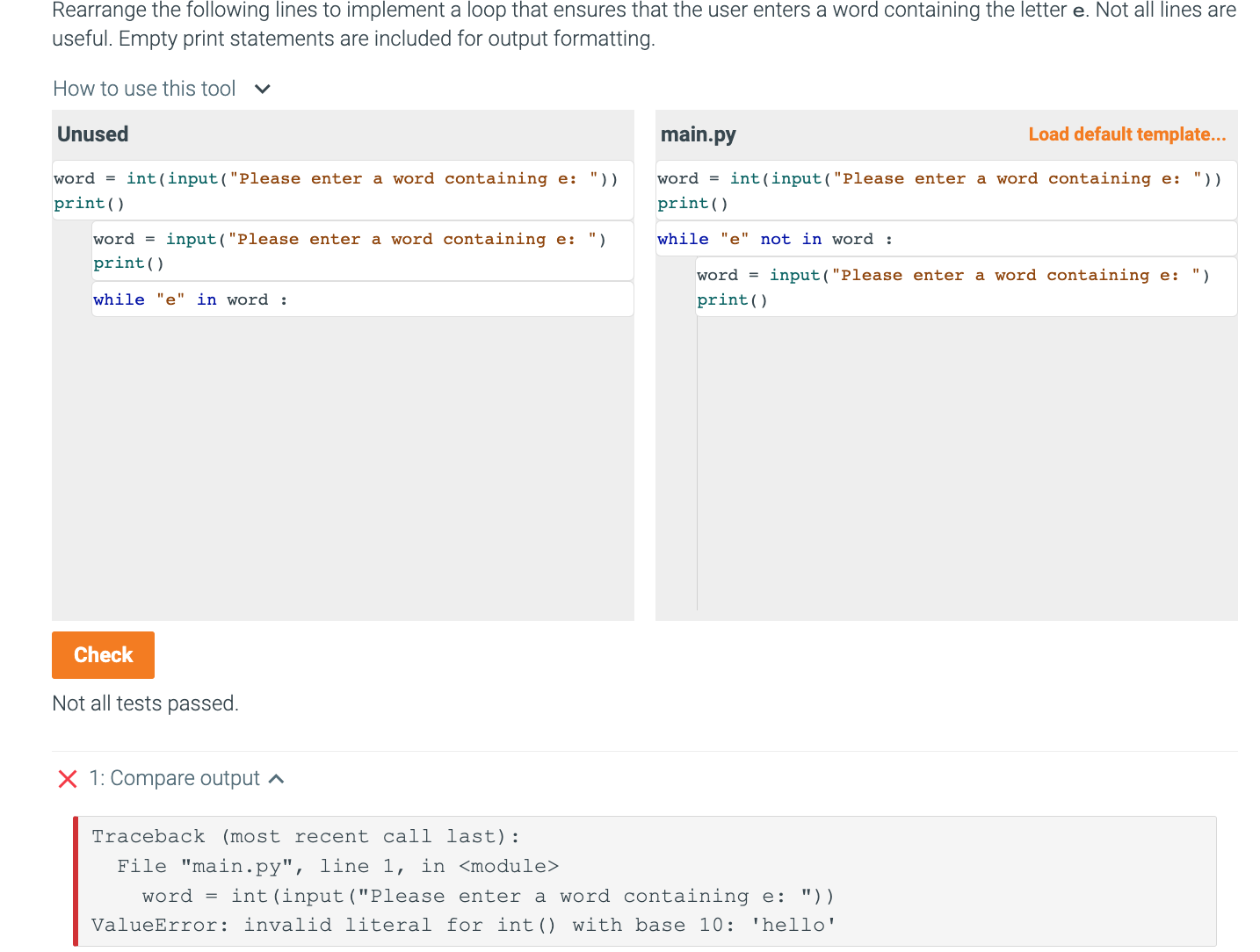Image resolution: width=1260 pixels, height=952 pixels.
Task: Select the while "e" in word block
Action: [363, 299]
